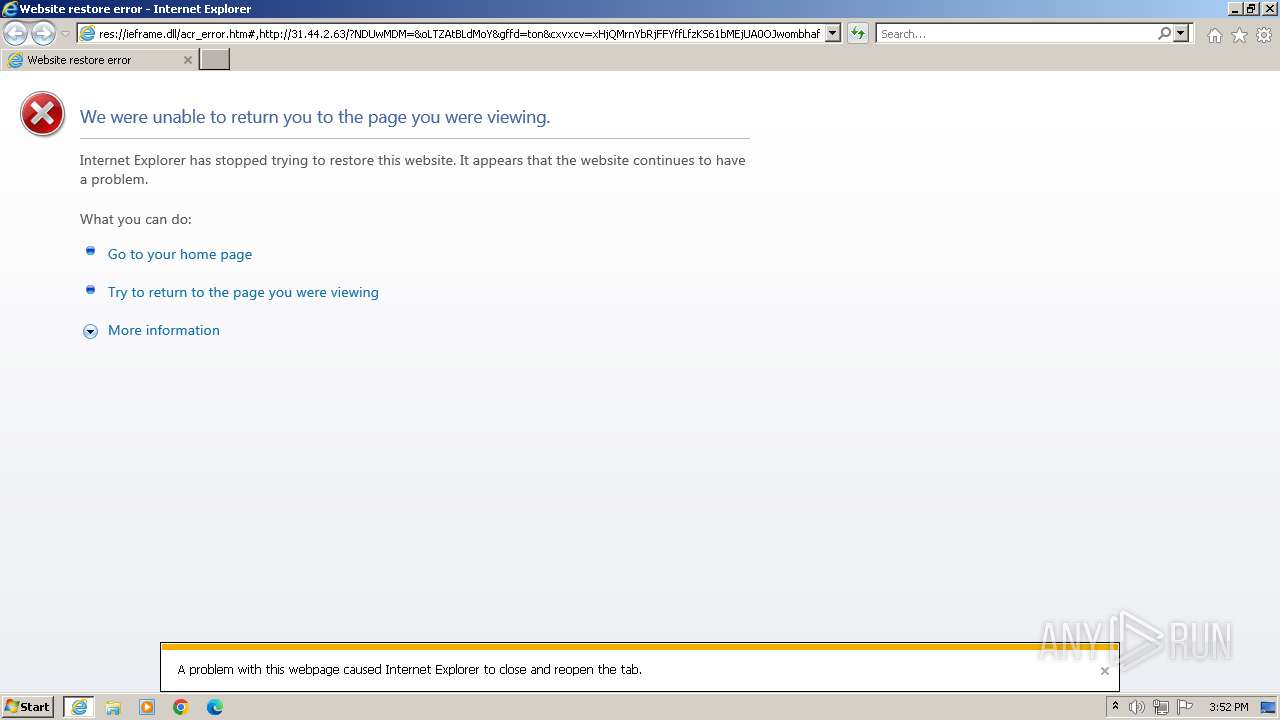
Task: Open the Home page icon
Action: point(1214,35)
